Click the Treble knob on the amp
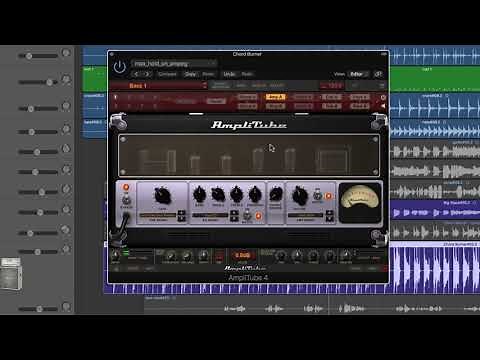480x360 pixels. pyautogui.click(x=237, y=194)
